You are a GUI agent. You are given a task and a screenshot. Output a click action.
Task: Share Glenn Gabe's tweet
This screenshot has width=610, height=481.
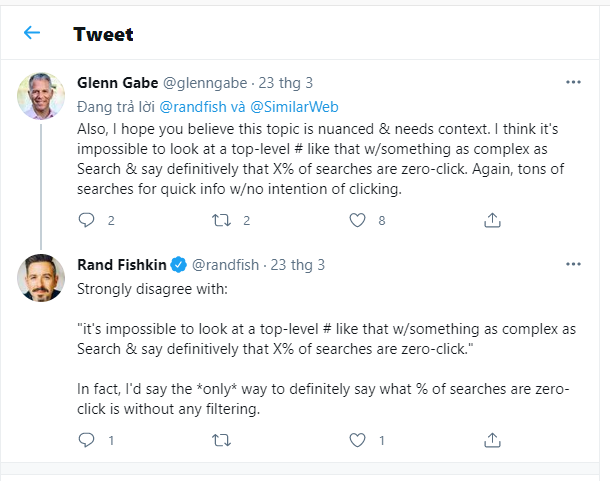[492, 220]
